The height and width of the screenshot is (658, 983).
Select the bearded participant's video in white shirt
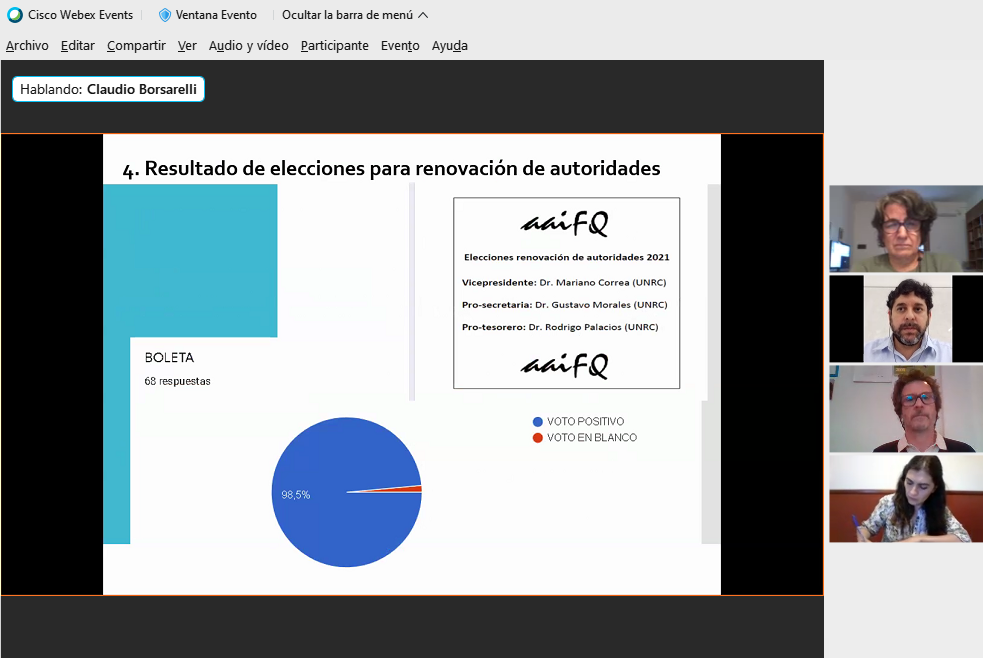click(x=907, y=319)
